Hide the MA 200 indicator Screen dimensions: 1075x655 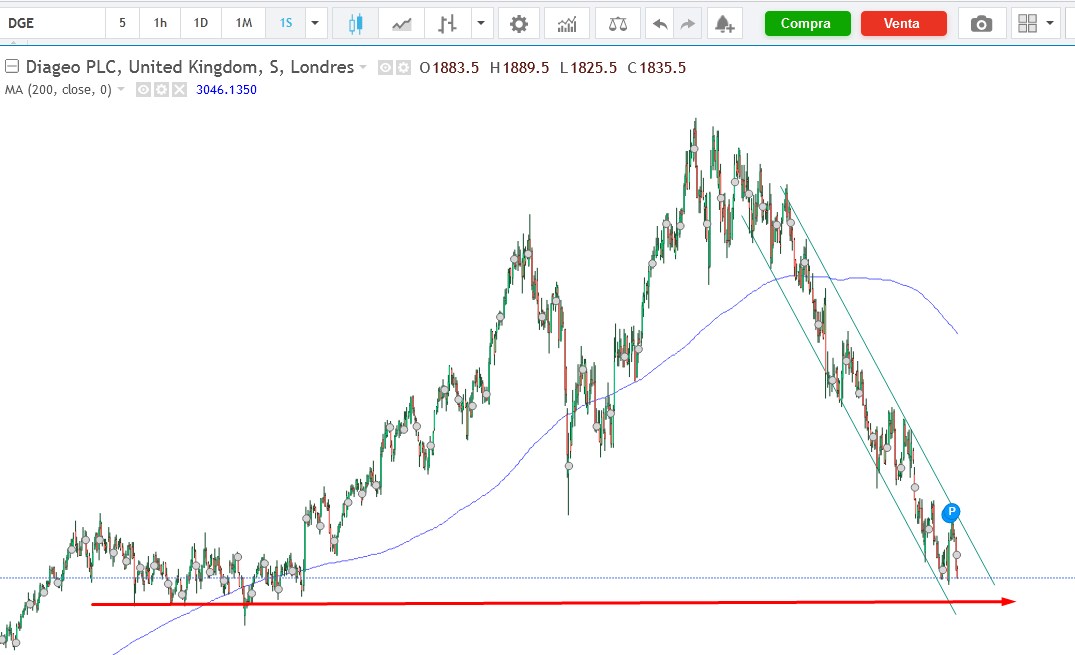tap(143, 90)
